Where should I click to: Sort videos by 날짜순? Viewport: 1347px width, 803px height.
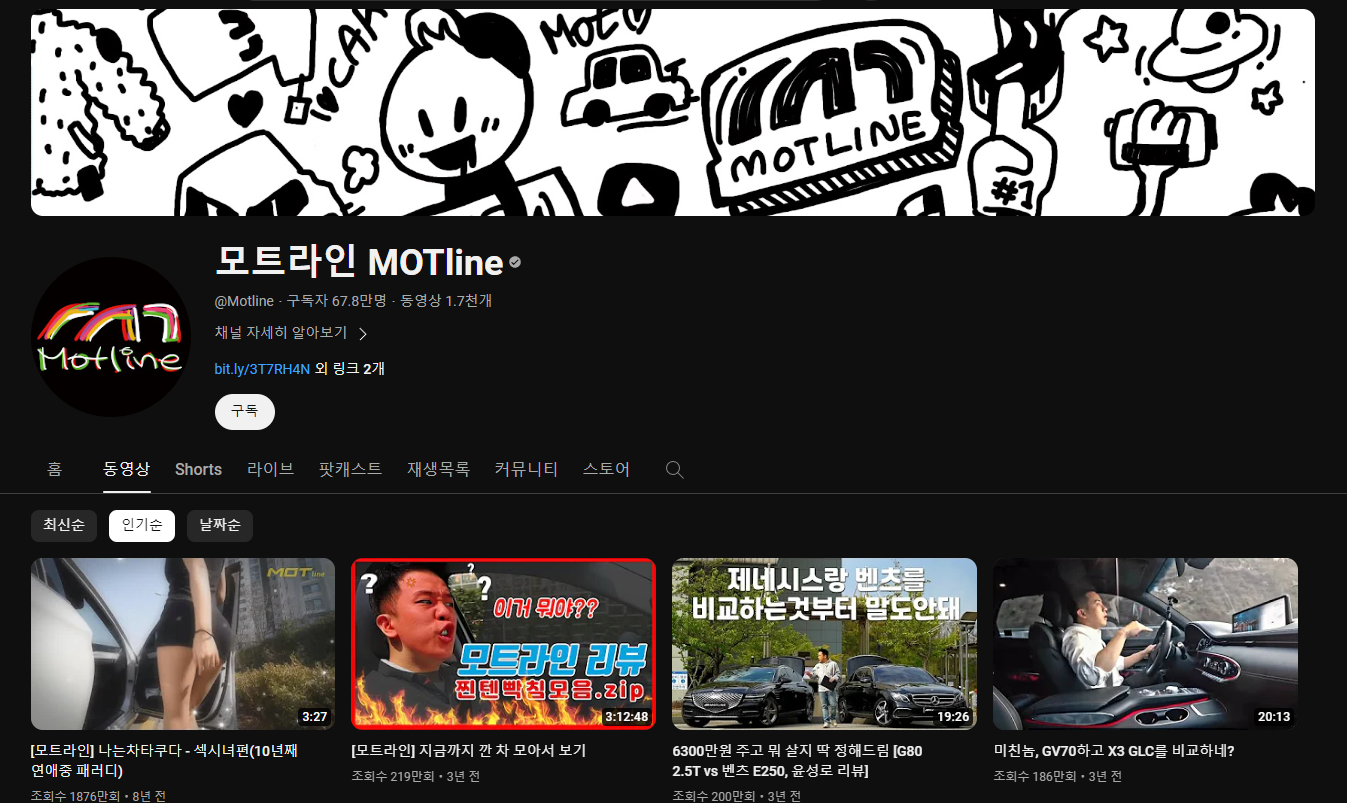click(220, 526)
